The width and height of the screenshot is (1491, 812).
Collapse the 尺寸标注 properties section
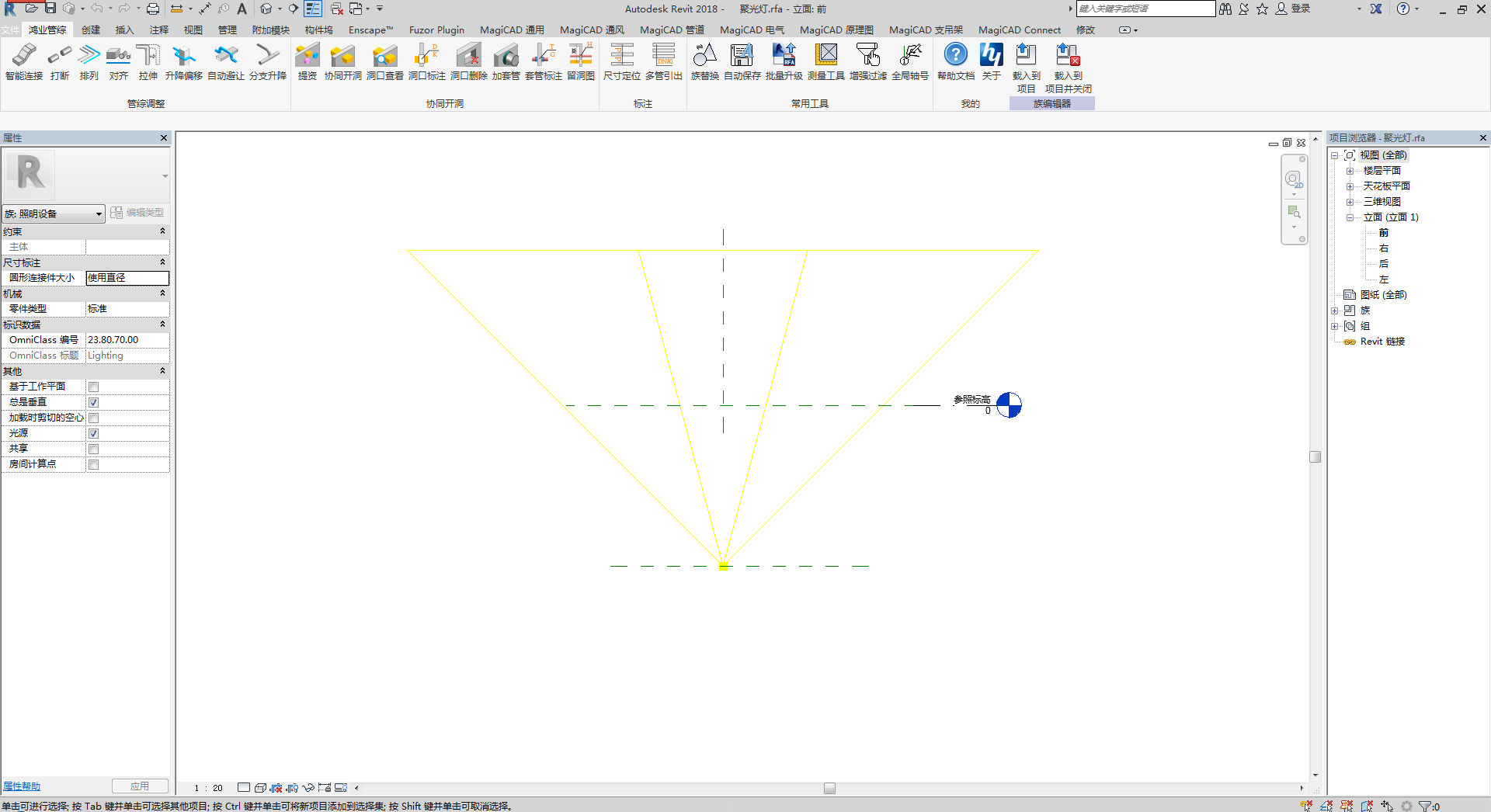point(162,262)
